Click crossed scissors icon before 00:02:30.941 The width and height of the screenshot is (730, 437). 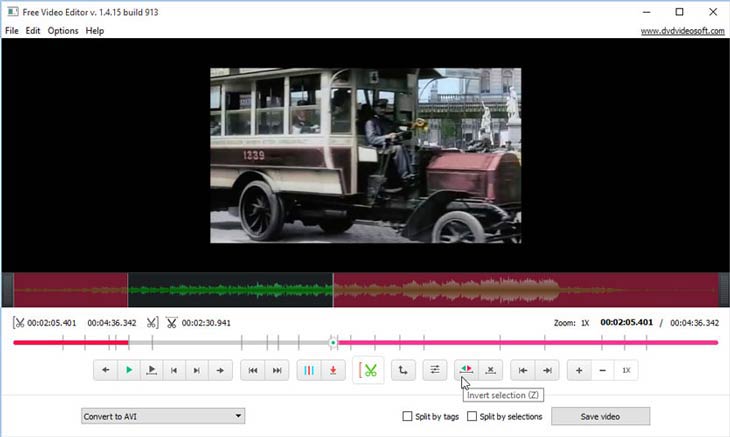pos(171,323)
